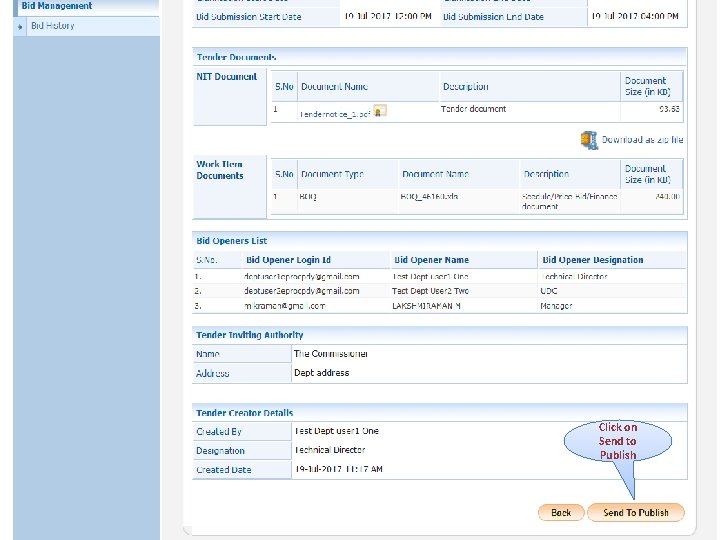The height and width of the screenshot is (540, 720).
Task: Click the Tender Inviting Authority section header
Action: pos(250,335)
